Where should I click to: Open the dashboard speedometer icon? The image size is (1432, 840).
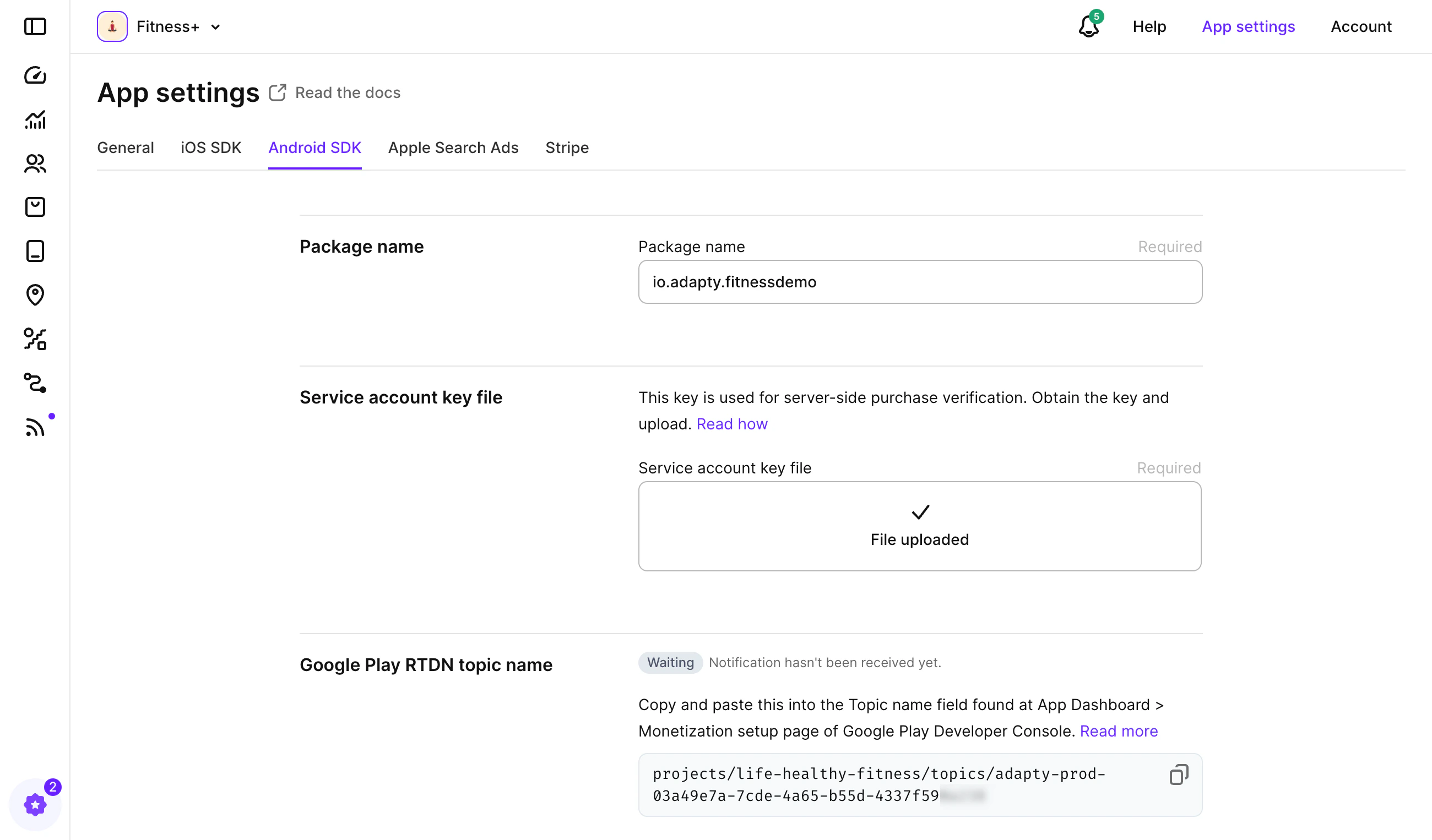[x=35, y=75]
